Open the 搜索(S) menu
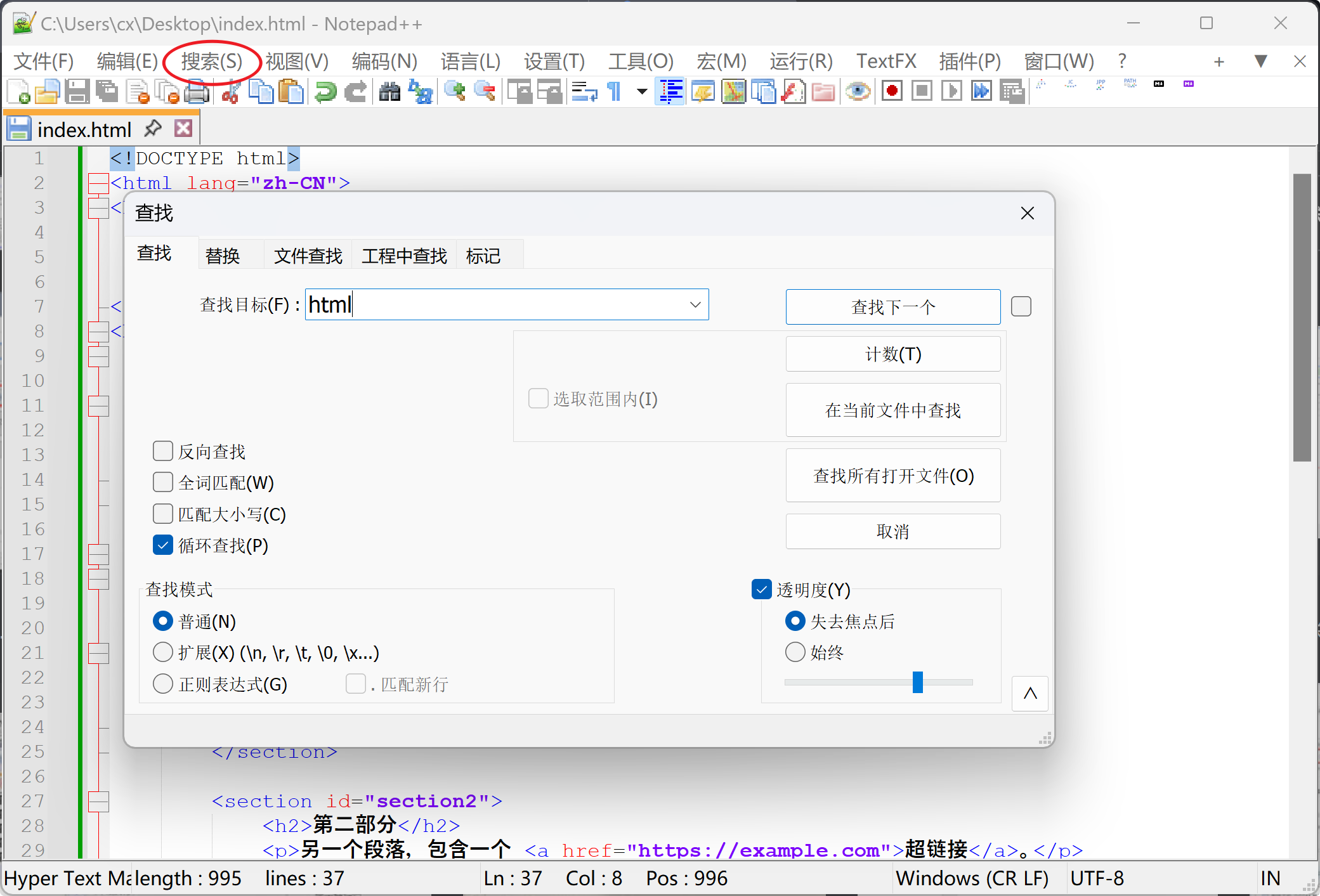The width and height of the screenshot is (1320, 896). [x=211, y=62]
